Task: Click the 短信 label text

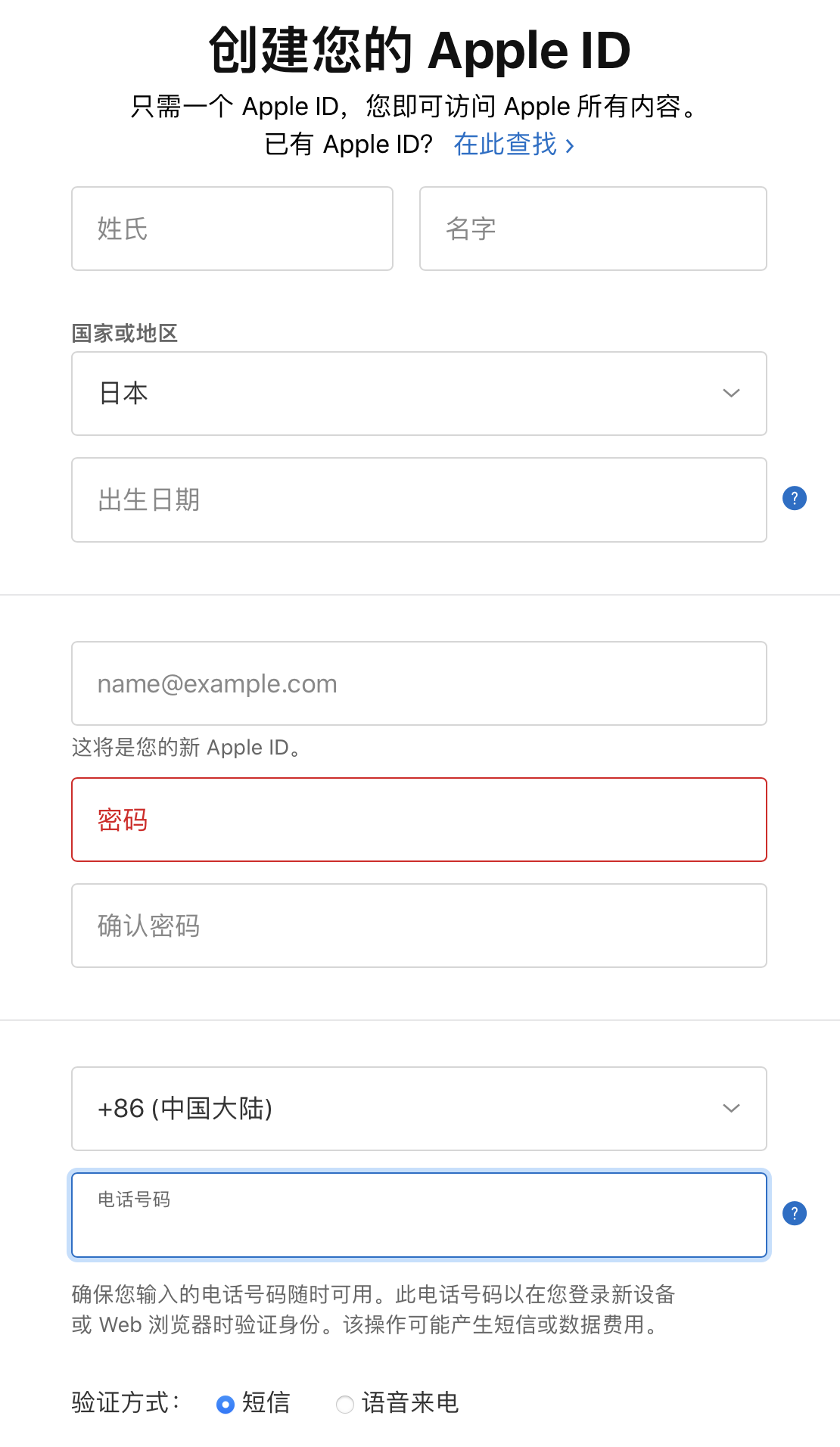Action: pos(266,1403)
